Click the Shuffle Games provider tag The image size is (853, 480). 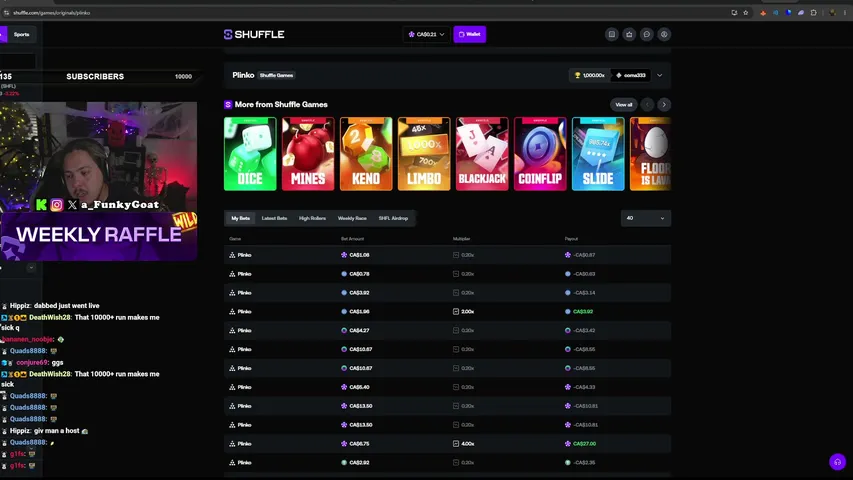coord(276,75)
